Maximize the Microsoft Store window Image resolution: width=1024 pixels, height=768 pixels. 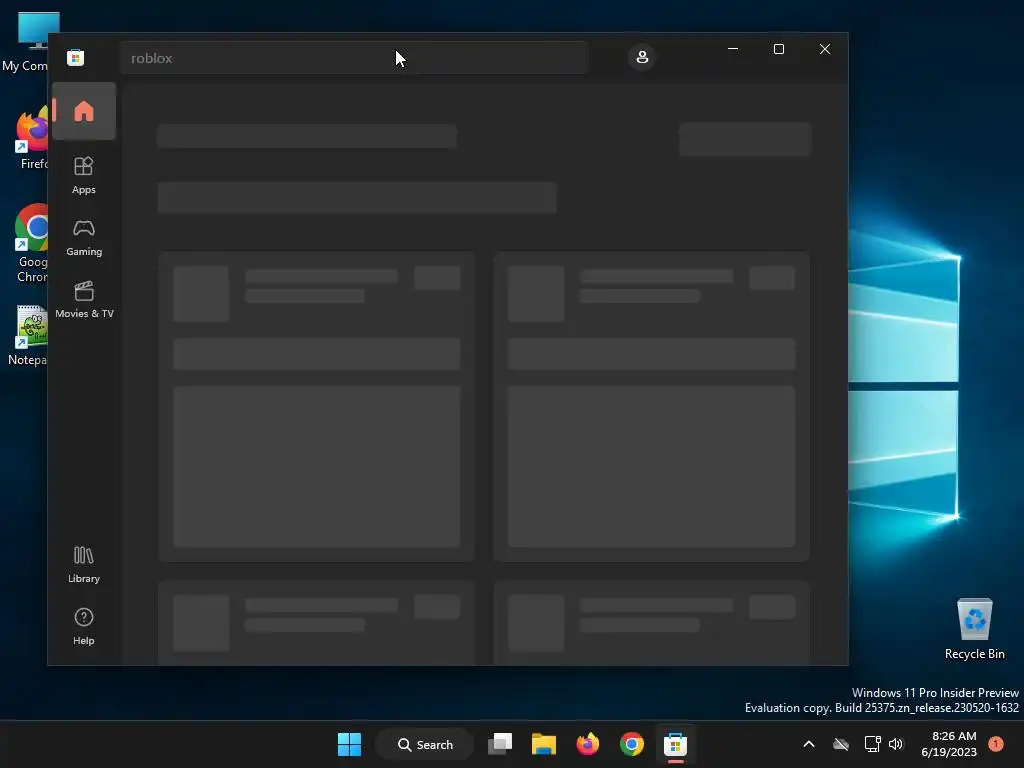778,49
